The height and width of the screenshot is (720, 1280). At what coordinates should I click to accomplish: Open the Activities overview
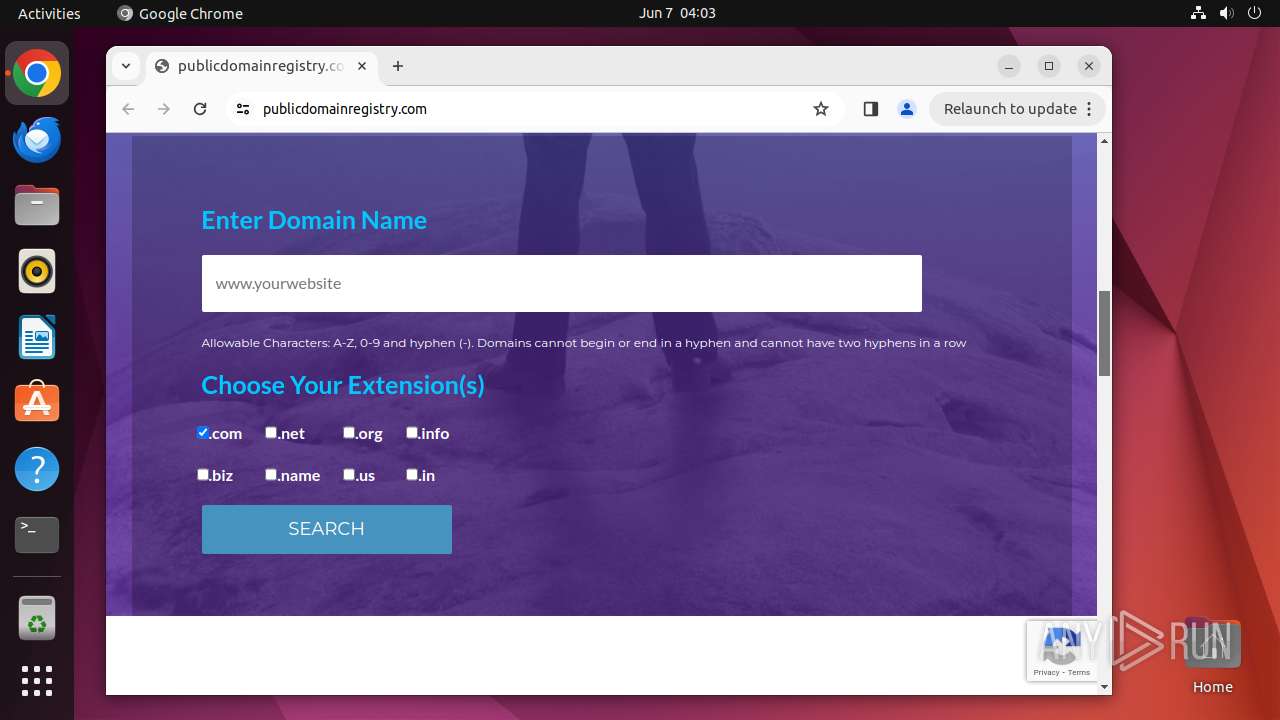click(49, 13)
